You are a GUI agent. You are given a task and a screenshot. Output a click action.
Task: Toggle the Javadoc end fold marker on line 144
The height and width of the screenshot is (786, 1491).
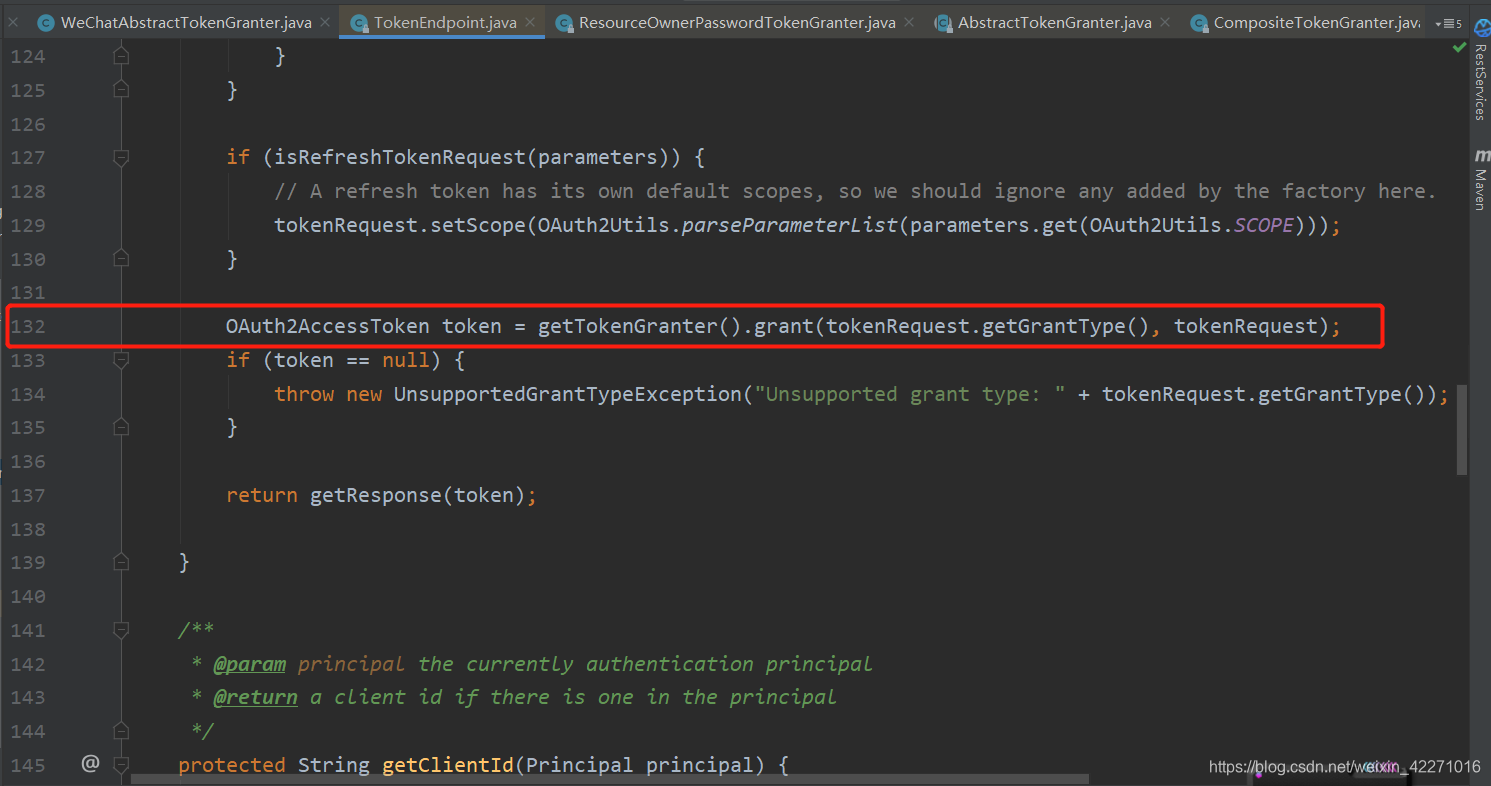pyautogui.click(x=121, y=731)
